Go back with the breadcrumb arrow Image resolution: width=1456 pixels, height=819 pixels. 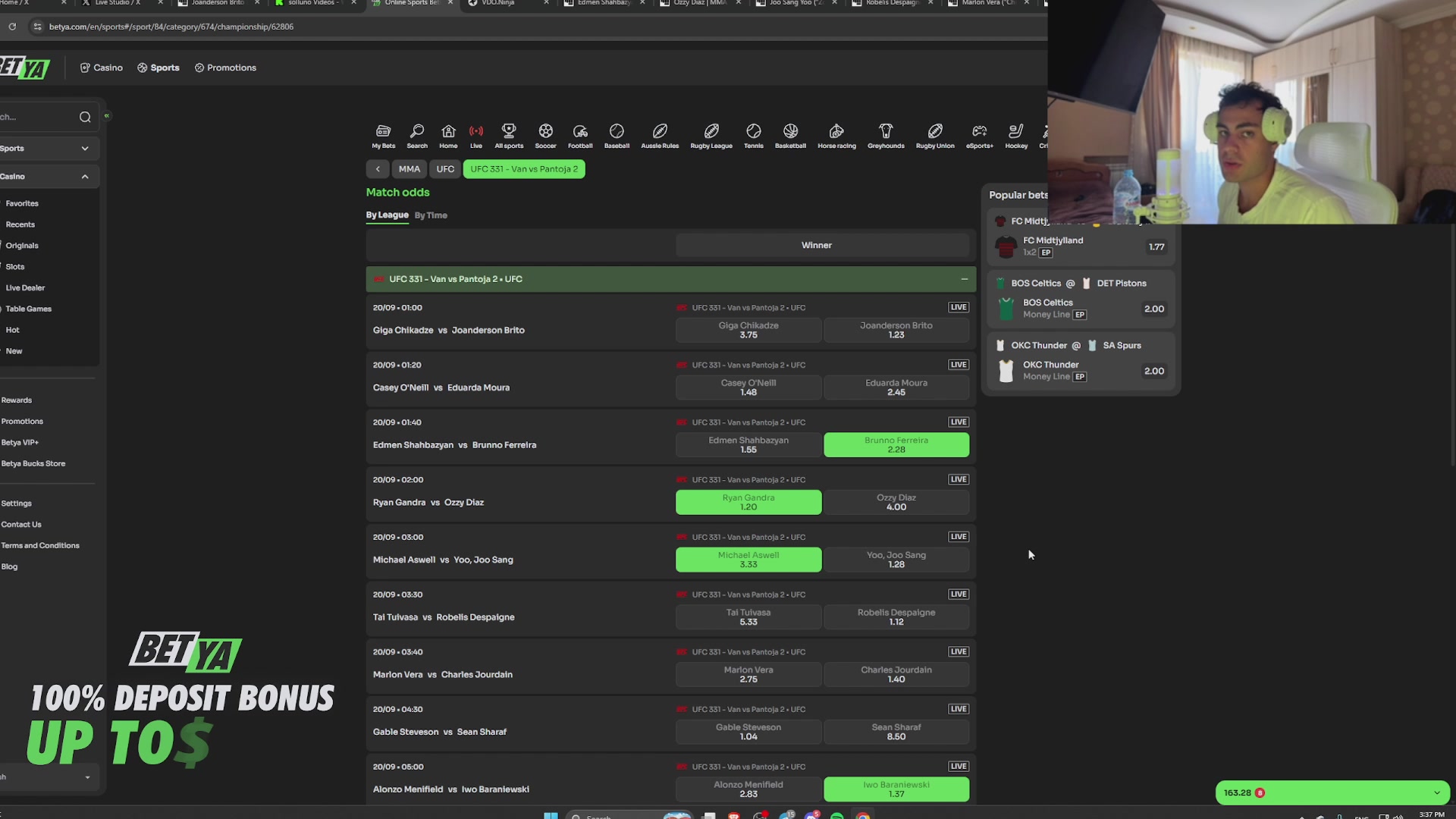click(x=378, y=169)
